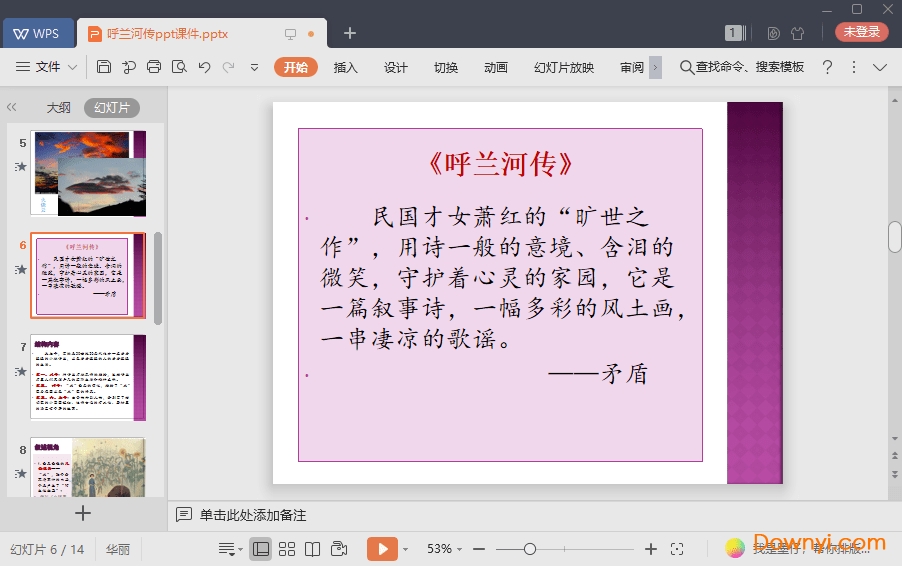This screenshot has width=902, height=566.
Task: Open the notes layout dropdown in status bar
Action: click(230, 549)
